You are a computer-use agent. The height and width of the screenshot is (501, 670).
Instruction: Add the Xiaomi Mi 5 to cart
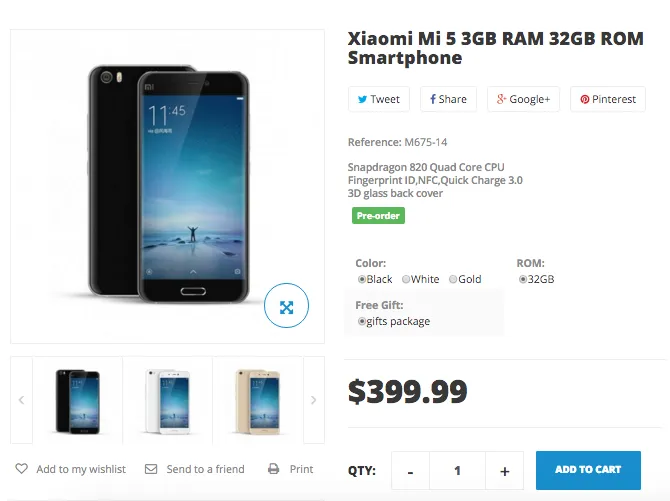coord(588,470)
